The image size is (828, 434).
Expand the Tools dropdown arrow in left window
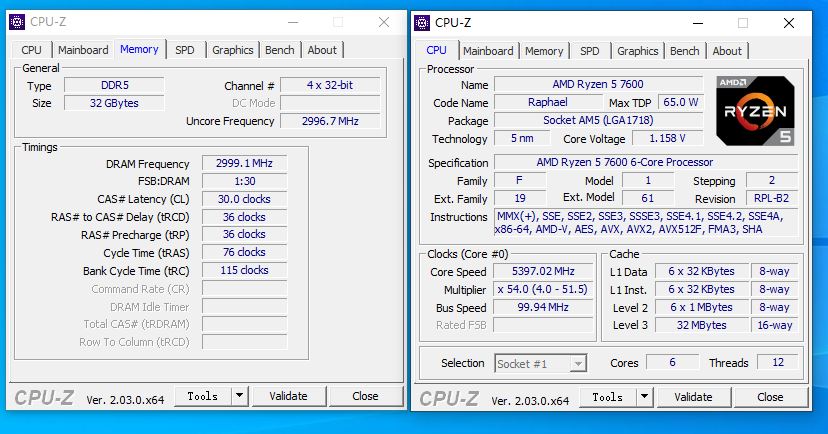[240, 396]
